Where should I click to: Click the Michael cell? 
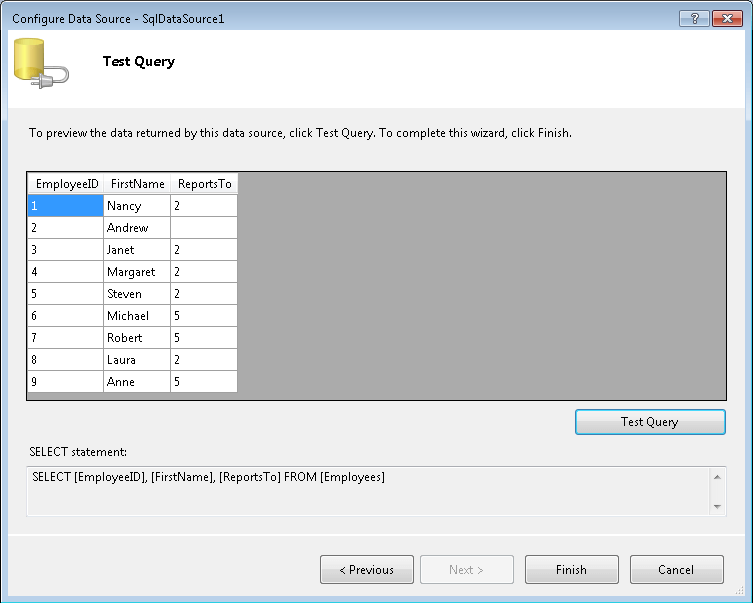click(x=137, y=316)
